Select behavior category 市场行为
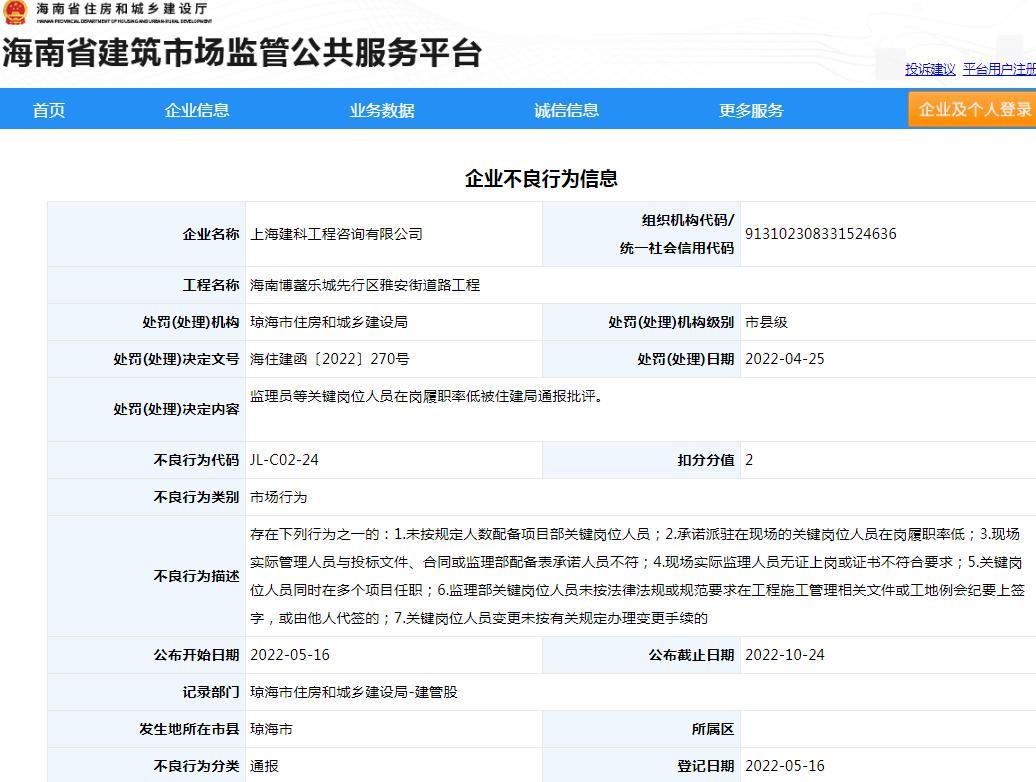Viewport: 1036px width, 782px height. 279,497
